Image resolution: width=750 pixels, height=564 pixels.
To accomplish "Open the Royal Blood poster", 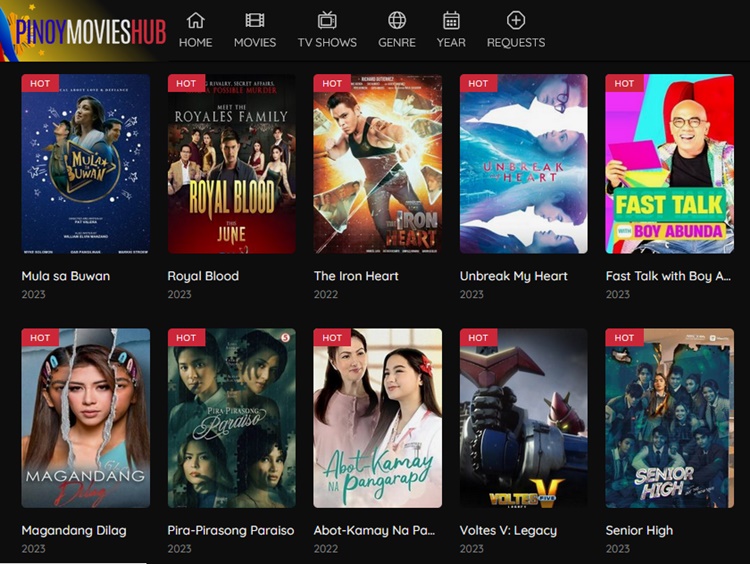I will coord(232,164).
